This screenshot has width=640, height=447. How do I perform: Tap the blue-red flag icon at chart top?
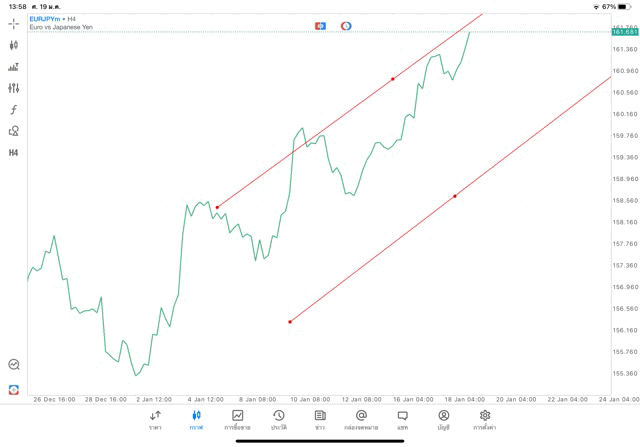tap(320, 26)
